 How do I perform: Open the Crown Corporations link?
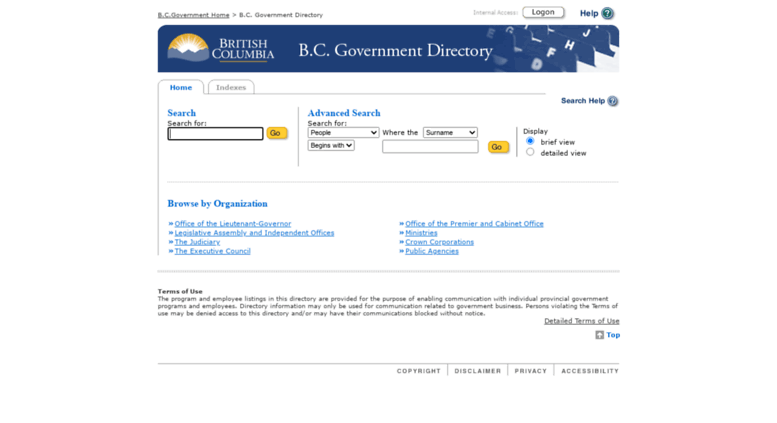click(x=440, y=242)
